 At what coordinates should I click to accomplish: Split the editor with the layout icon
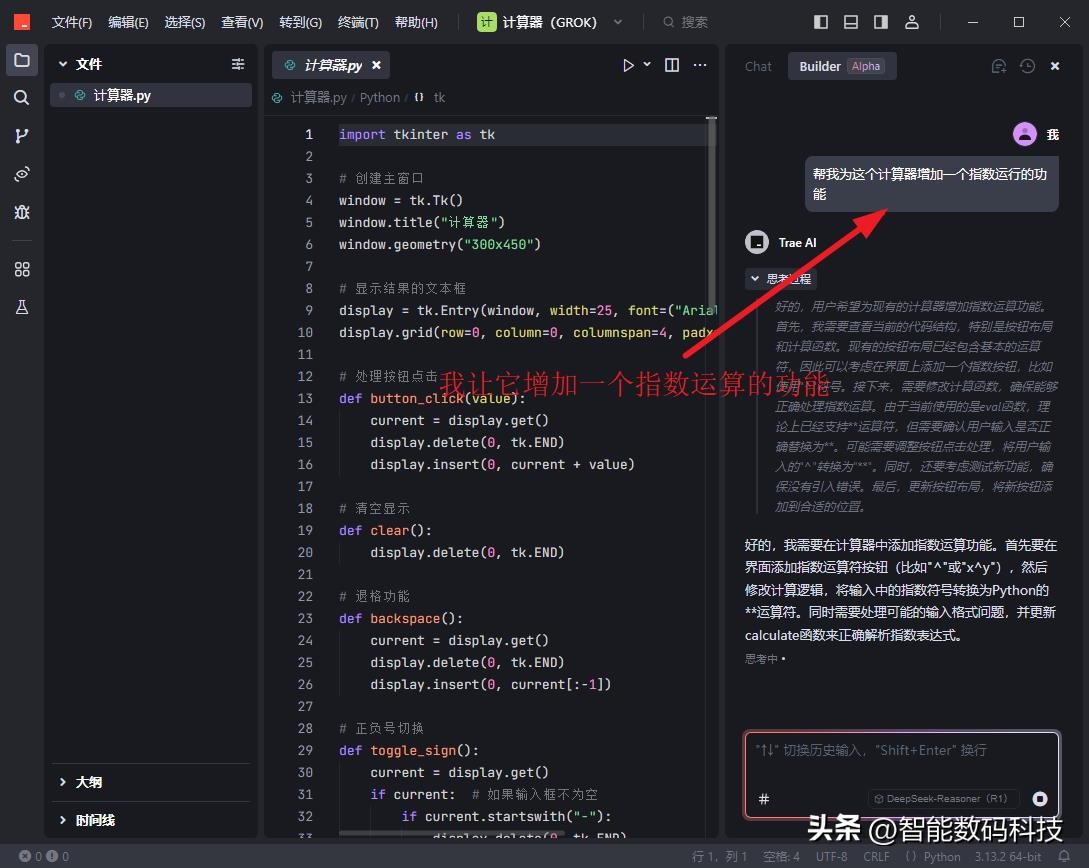pyautogui.click(x=671, y=64)
